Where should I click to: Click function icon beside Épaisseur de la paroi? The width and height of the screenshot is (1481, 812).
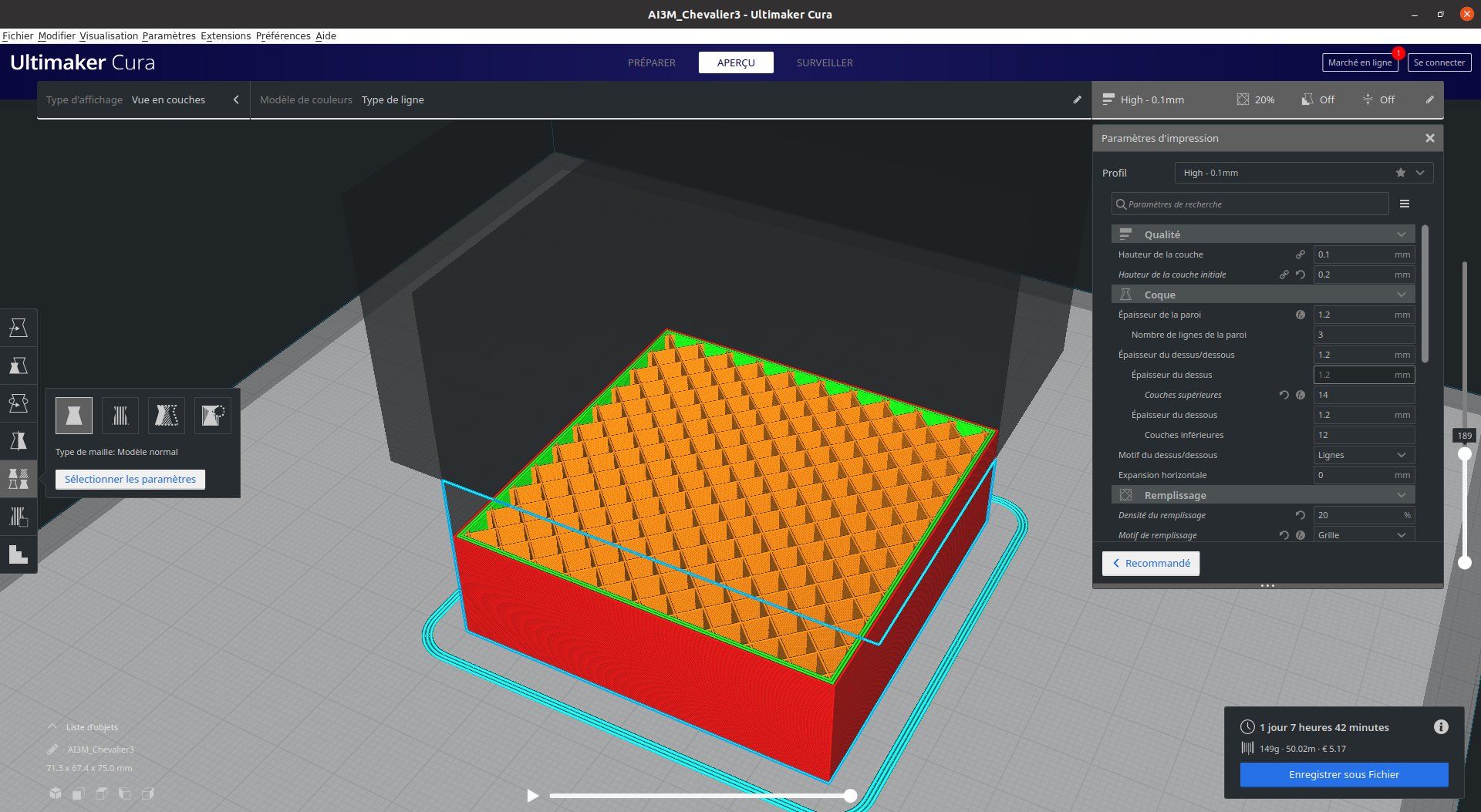pos(1301,315)
